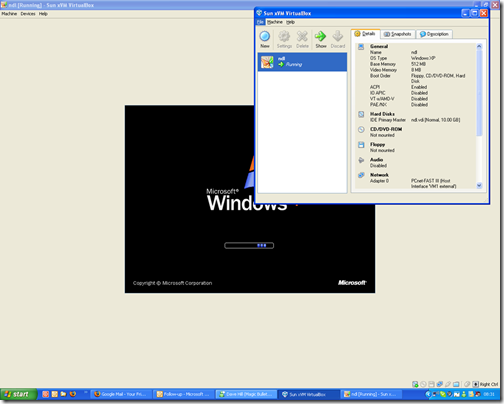504x404 pixels.
Task: Click the 08:31 clock in system tray
Action: point(489,394)
